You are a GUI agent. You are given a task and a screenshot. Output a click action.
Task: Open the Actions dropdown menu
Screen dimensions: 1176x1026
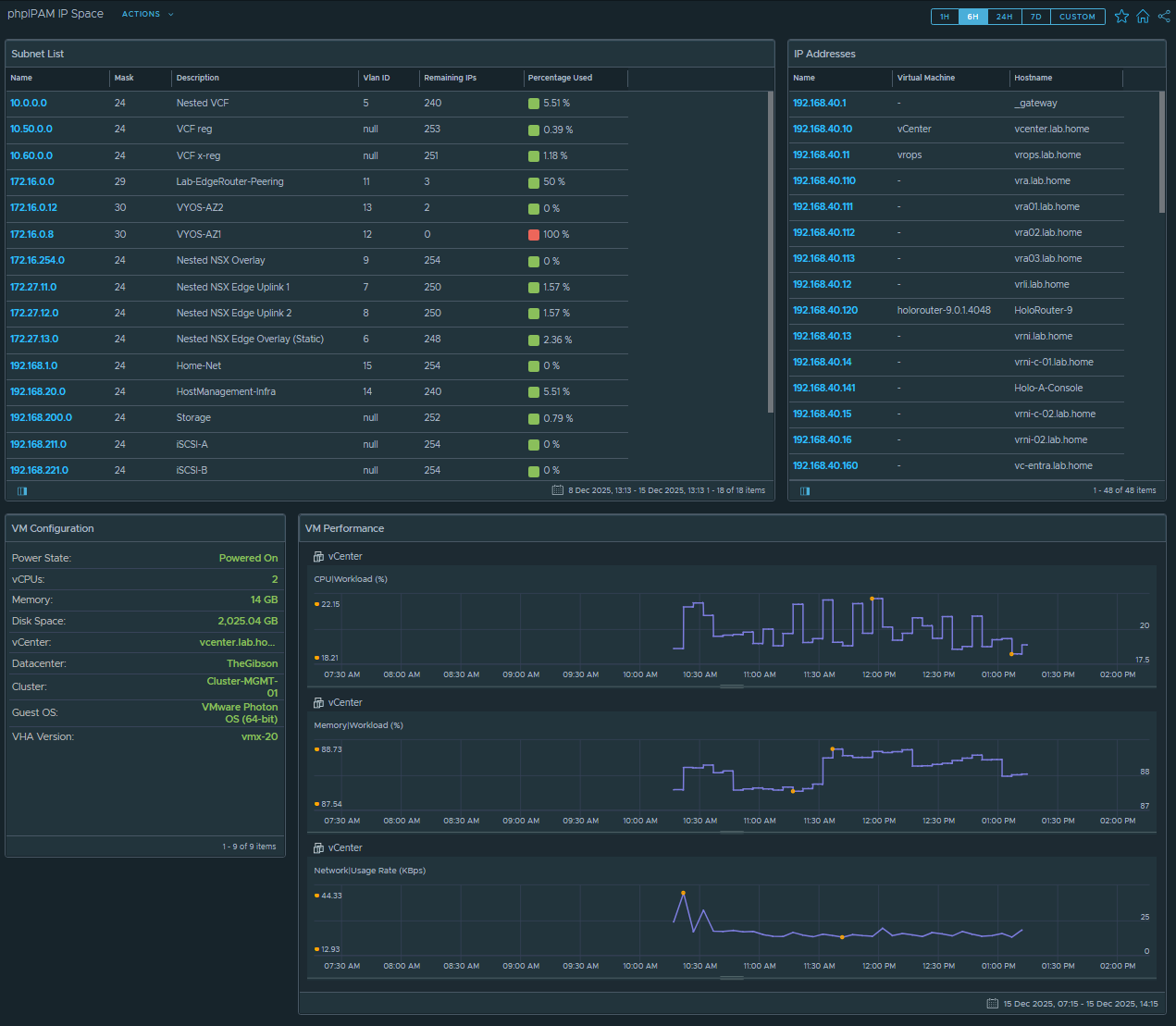tap(147, 14)
